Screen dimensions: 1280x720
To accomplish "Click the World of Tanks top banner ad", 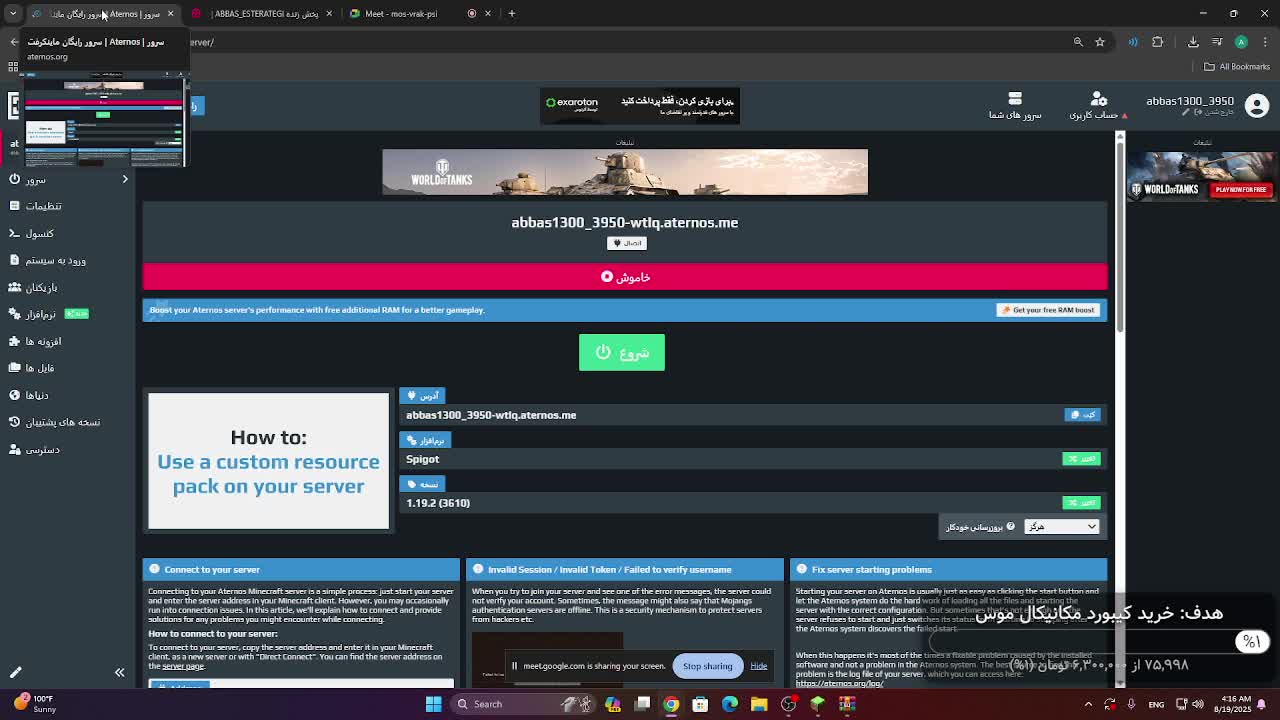I will 625,172.
